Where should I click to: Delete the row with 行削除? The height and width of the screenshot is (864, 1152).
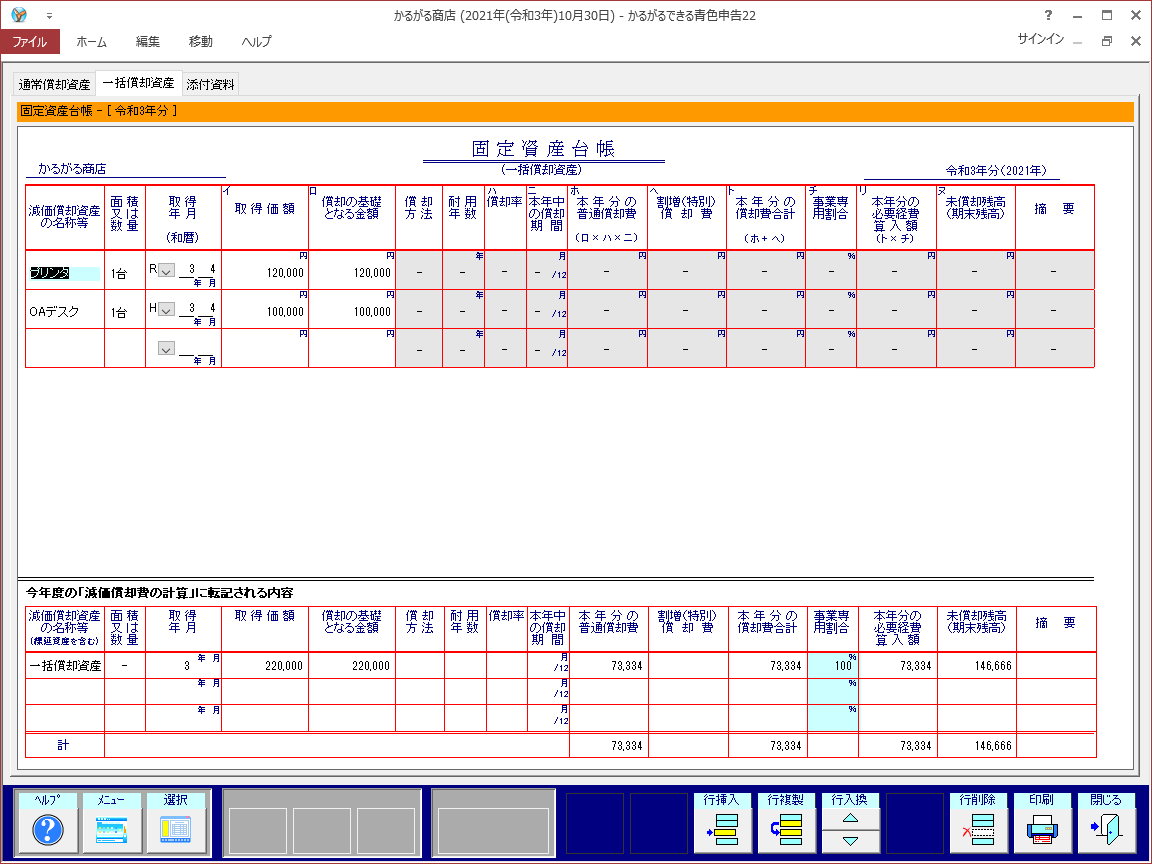[979, 823]
